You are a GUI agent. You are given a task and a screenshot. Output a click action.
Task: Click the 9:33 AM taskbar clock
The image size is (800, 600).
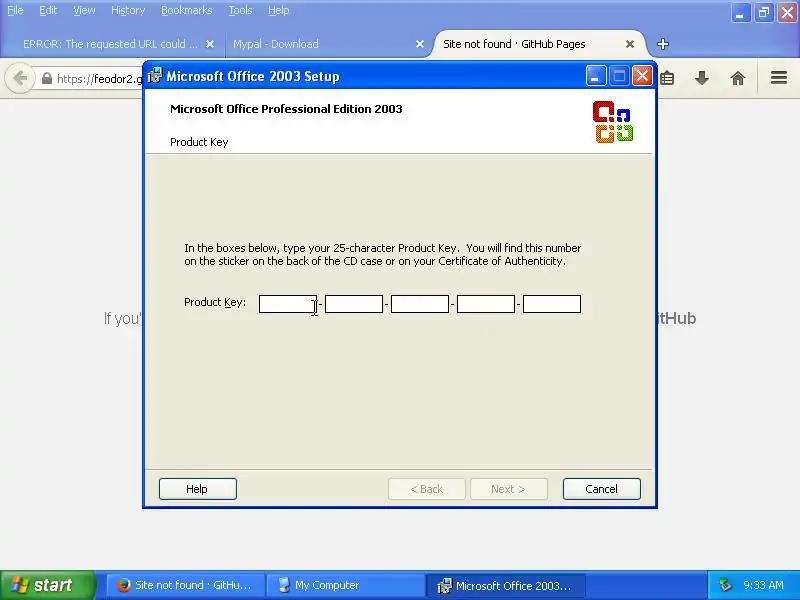coord(763,585)
